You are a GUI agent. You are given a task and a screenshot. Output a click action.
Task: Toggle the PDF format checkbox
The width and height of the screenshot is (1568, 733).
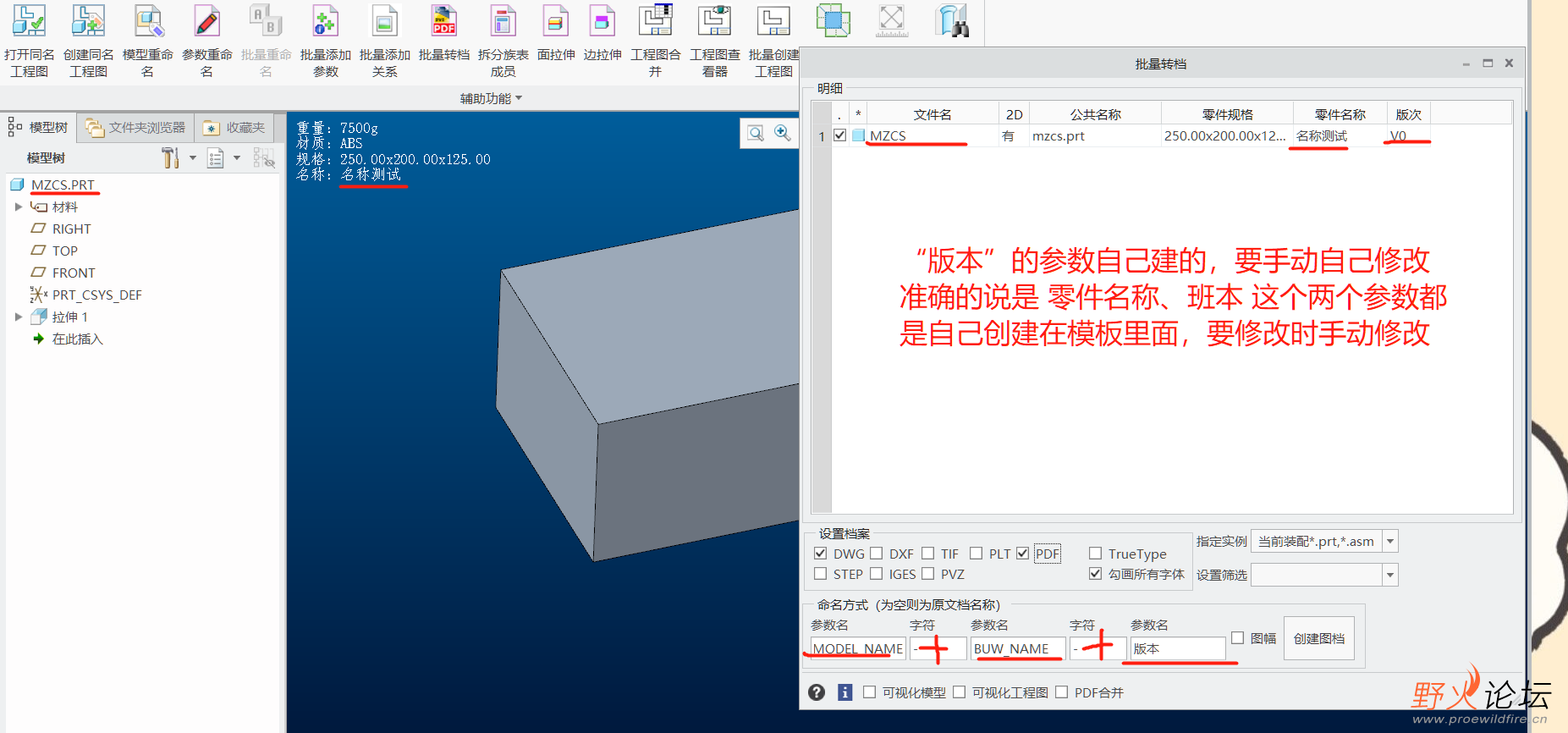tap(1023, 554)
